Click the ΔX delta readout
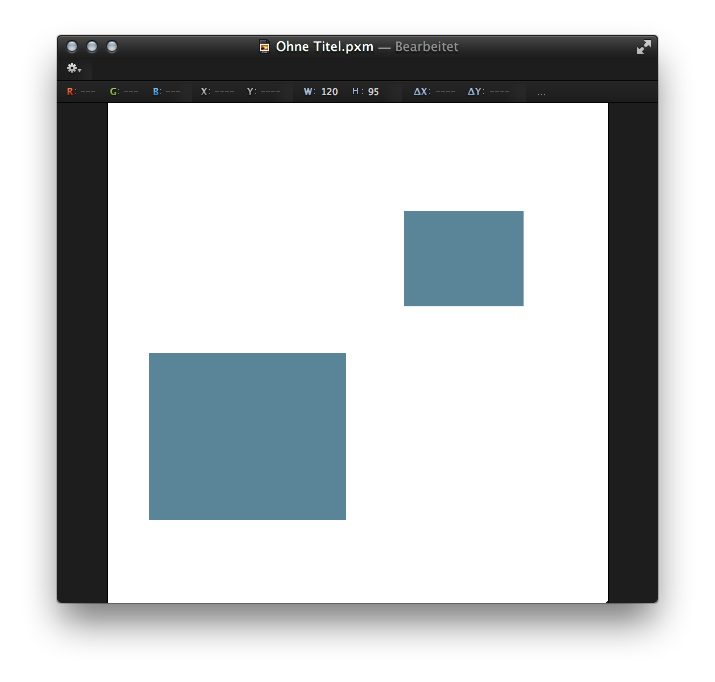Screen dimensions: 715x682 point(434,92)
